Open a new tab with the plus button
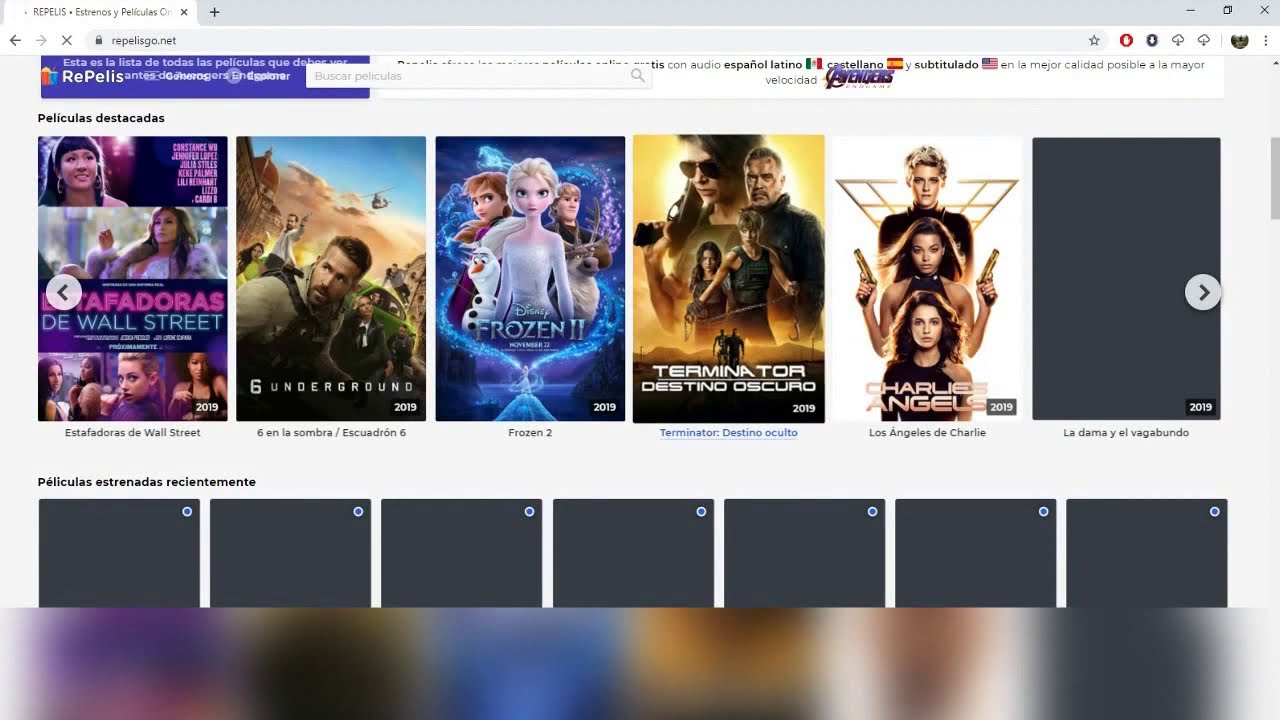Image resolution: width=1280 pixels, height=720 pixels. [214, 12]
